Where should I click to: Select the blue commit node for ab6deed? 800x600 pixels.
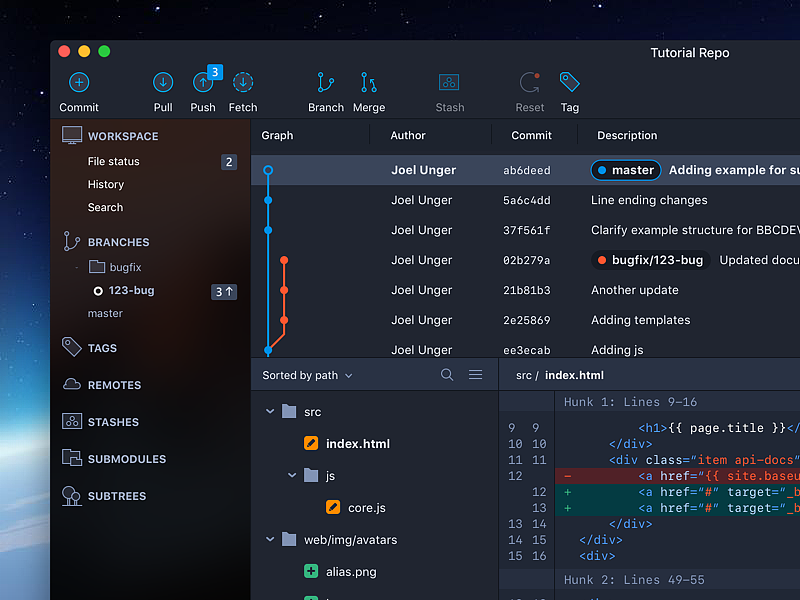(x=268, y=170)
